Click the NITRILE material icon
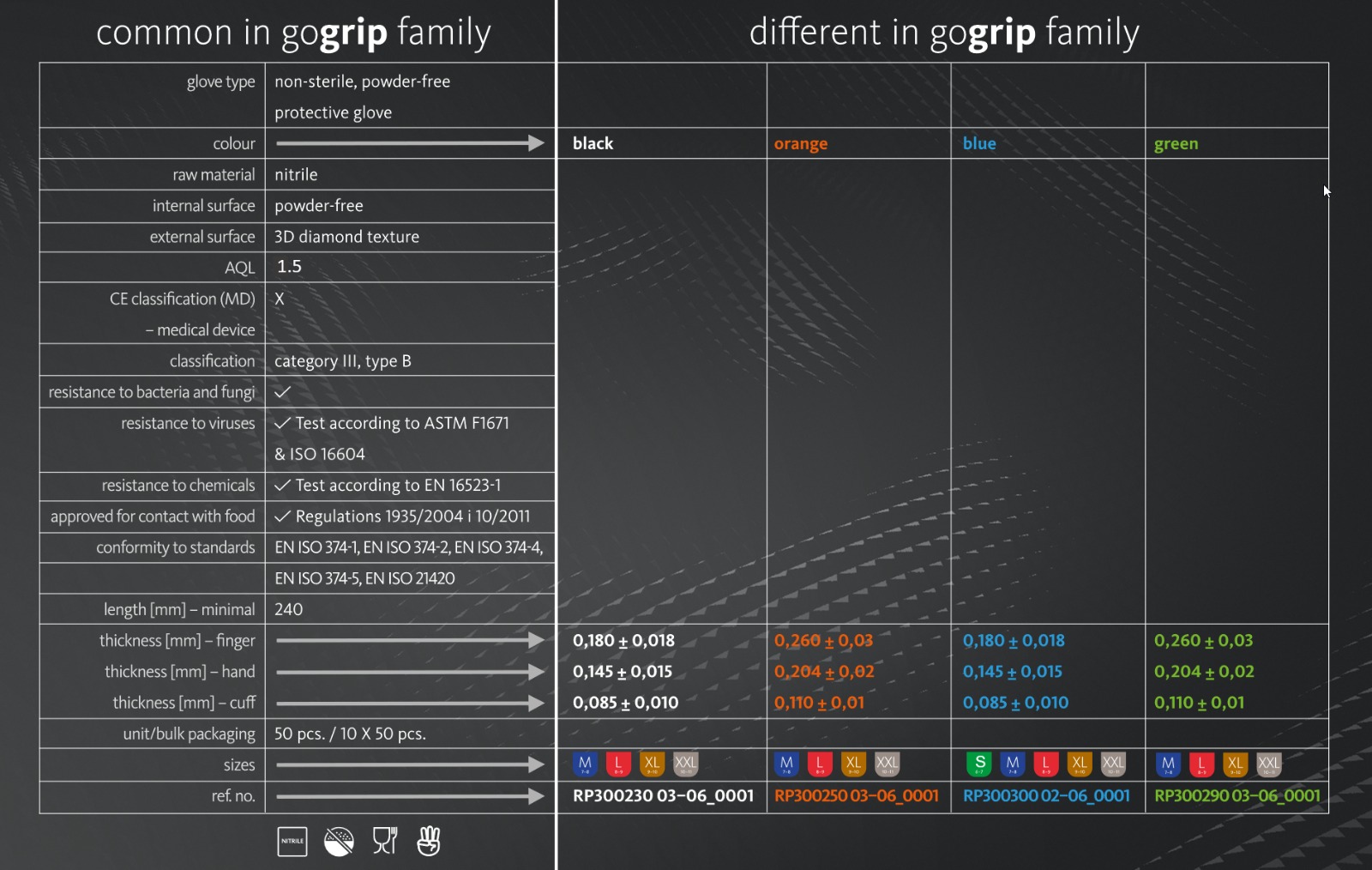The width and height of the screenshot is (1372, 870). [x=292, y=842]
